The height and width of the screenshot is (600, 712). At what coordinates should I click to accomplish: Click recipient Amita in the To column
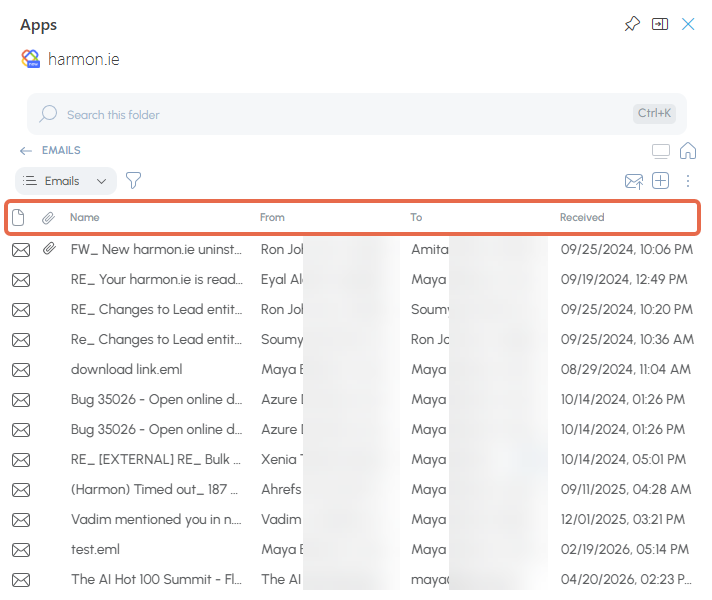430,249
